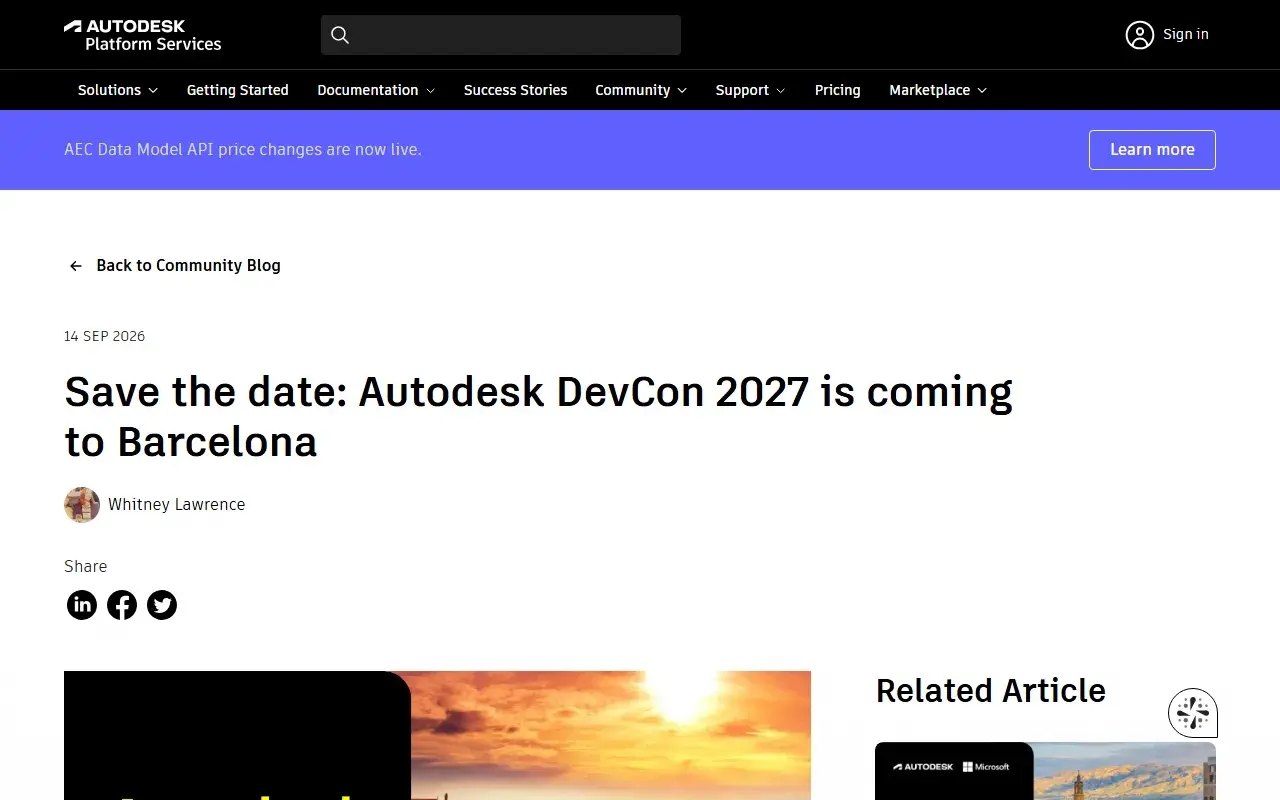Focus the search input field
The height and width of the screenshot is (800, 1280).
coord(501,35)
